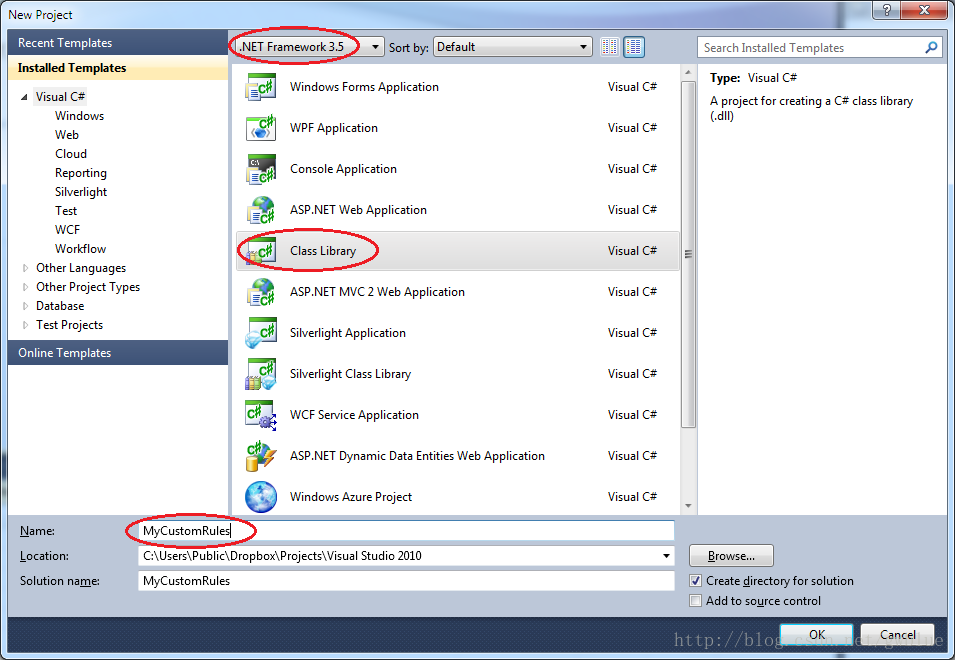Open the Online Templates section

point(118,353)
